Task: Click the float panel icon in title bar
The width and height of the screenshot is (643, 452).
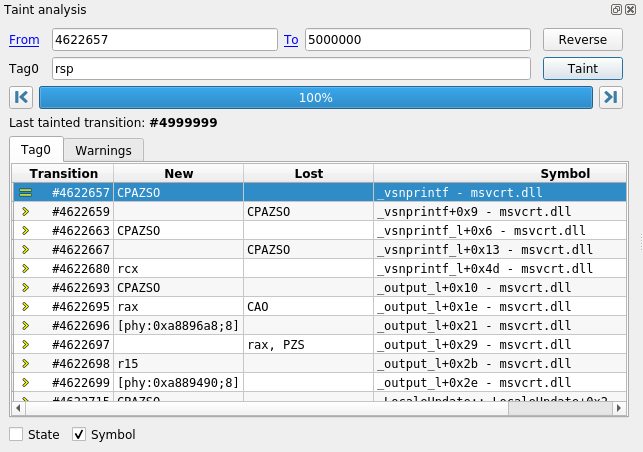Action: coord(616,10)
